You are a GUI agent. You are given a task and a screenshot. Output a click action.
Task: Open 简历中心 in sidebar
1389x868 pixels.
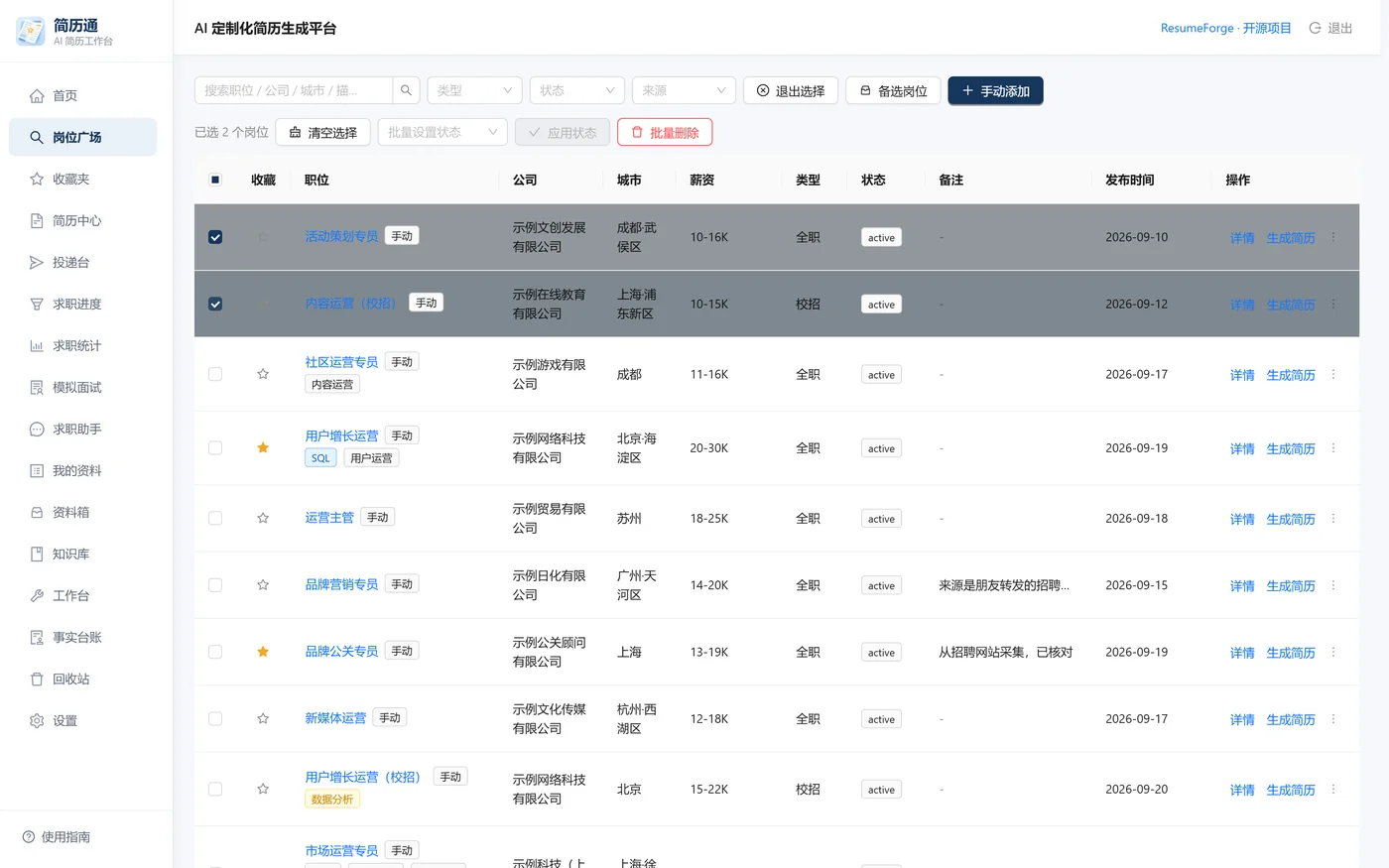pyautogui.click(x=83, y=220)
